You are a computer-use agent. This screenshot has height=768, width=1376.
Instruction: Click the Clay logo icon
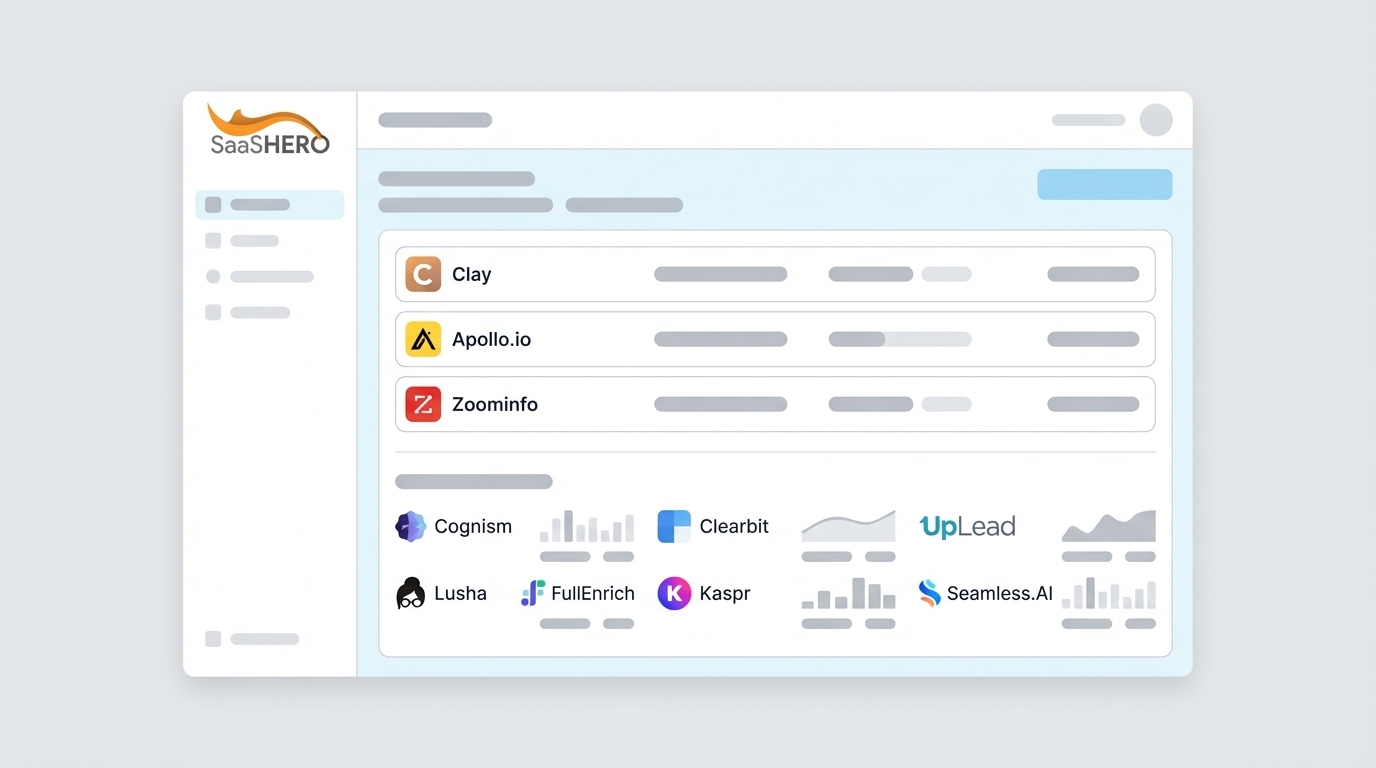pos(422,273)
